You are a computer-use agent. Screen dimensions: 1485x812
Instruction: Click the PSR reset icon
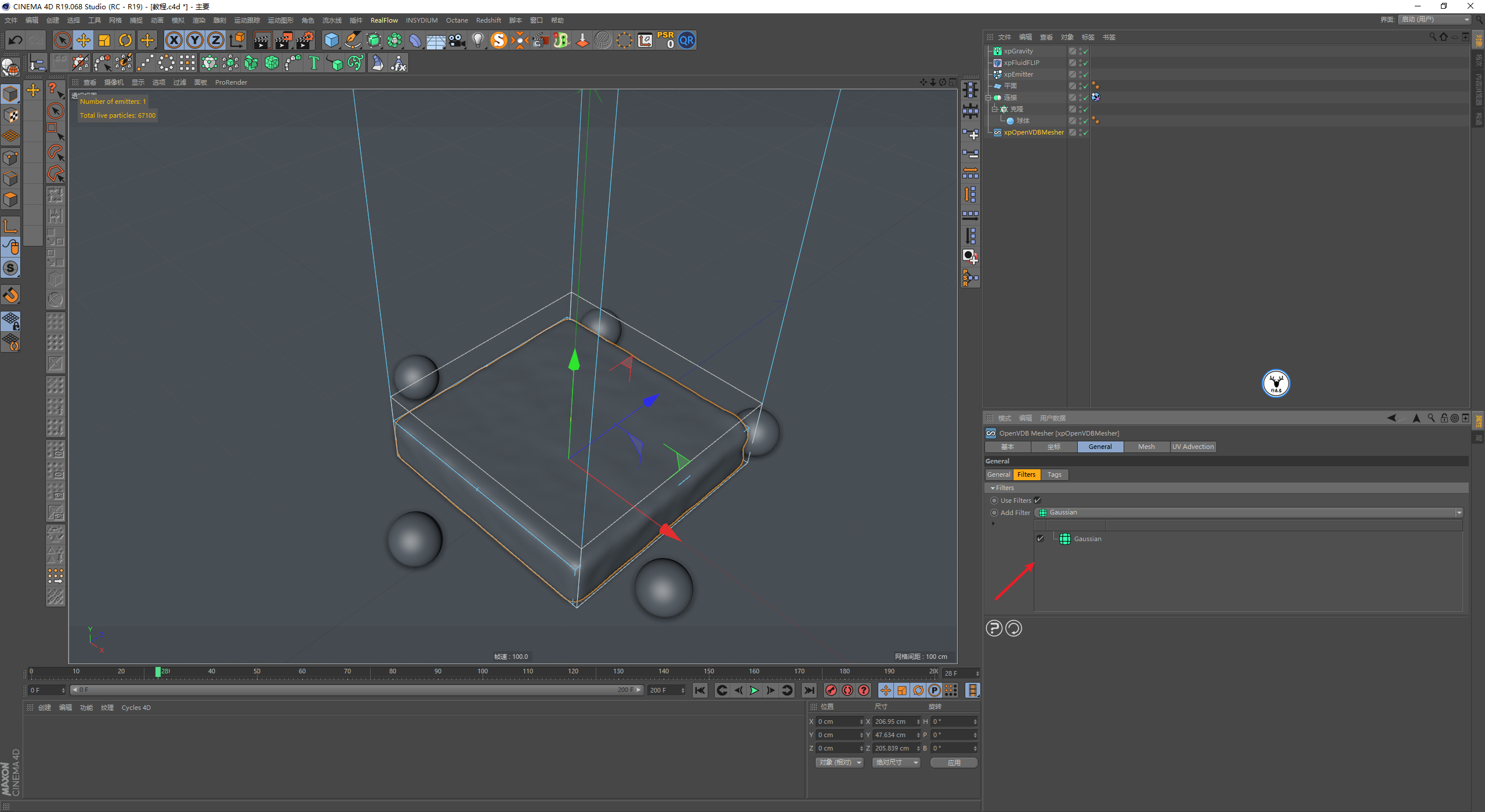tap(666, 40)
